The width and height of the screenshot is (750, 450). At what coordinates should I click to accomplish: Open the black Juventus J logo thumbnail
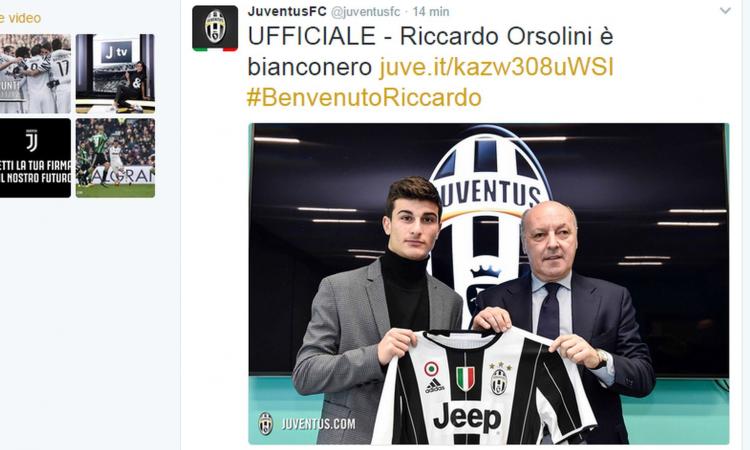click(x=35, y=158)
